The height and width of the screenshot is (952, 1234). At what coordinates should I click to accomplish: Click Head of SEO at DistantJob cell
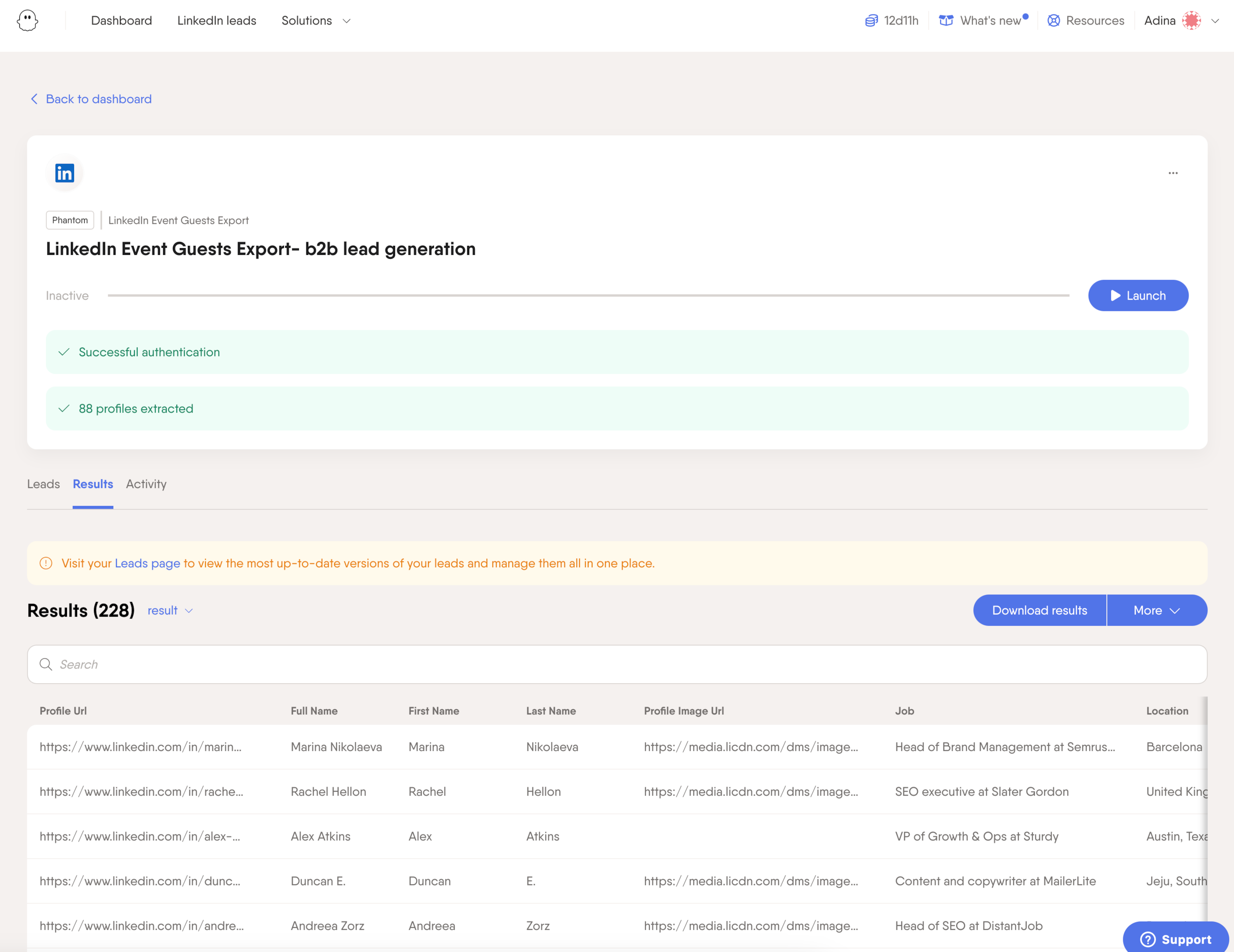tap(969, 926)
